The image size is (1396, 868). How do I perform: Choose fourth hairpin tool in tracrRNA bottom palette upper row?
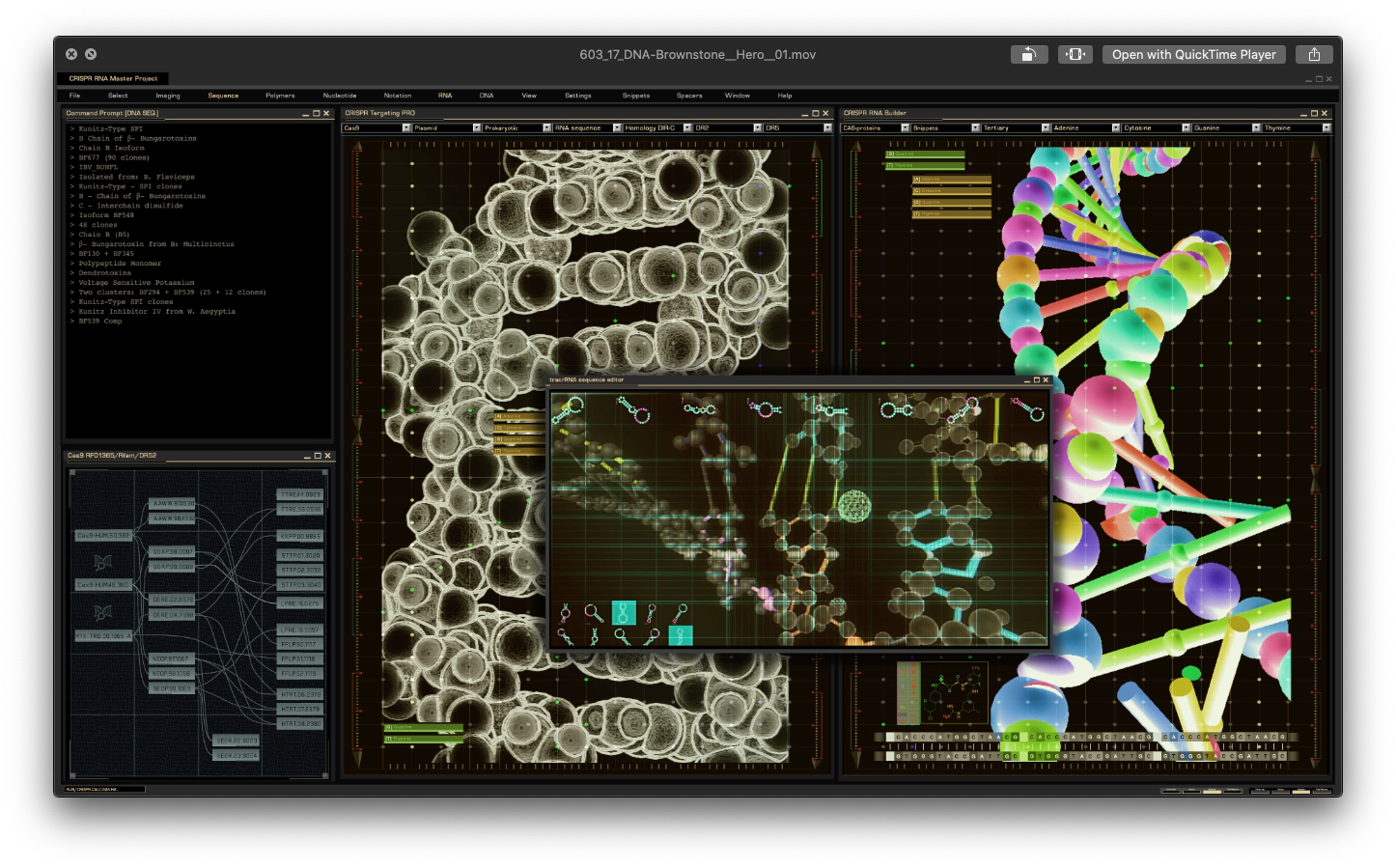(652, 612)
